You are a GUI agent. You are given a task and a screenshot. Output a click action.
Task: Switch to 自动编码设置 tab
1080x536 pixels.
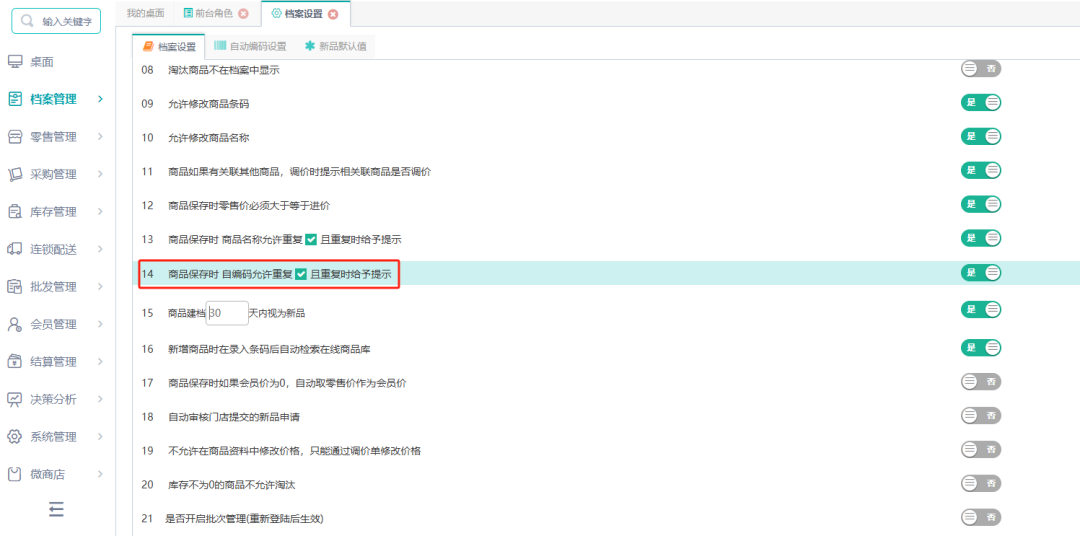[250, 47]
